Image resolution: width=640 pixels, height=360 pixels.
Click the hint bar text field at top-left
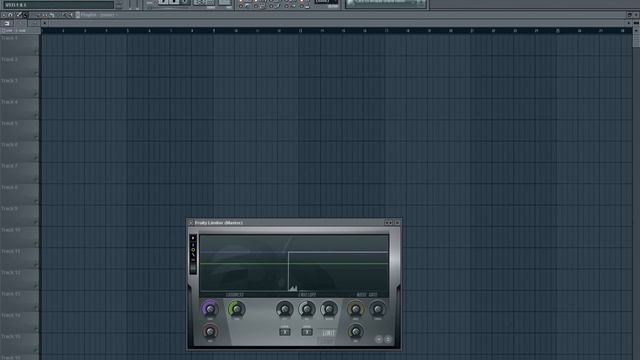(x=58, y=5)
